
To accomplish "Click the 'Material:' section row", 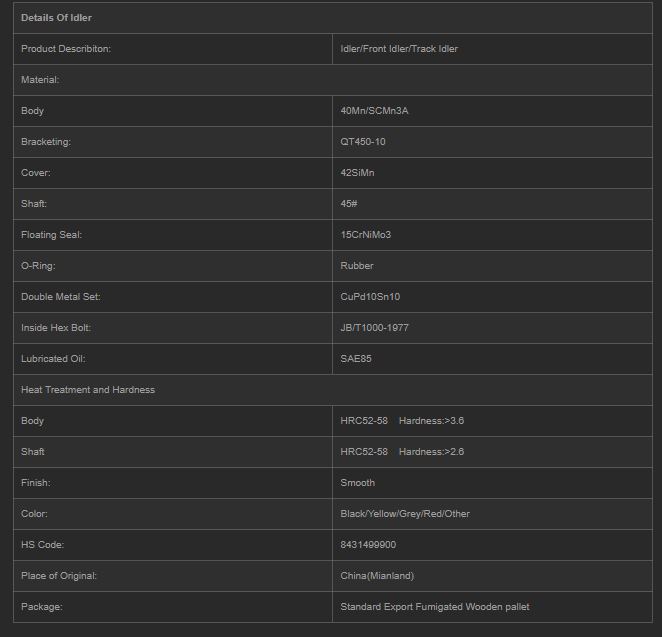I will tap(40, 80).
